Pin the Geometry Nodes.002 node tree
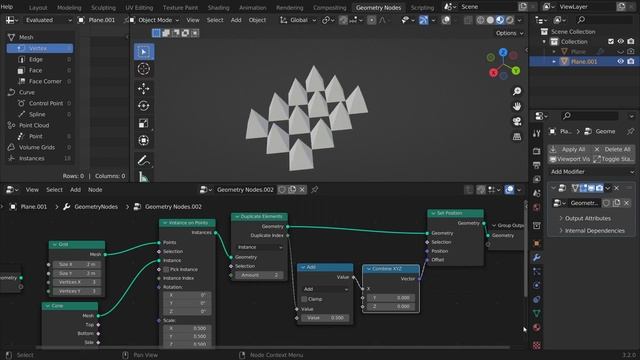The image size is (640, 360). [315, 189]
